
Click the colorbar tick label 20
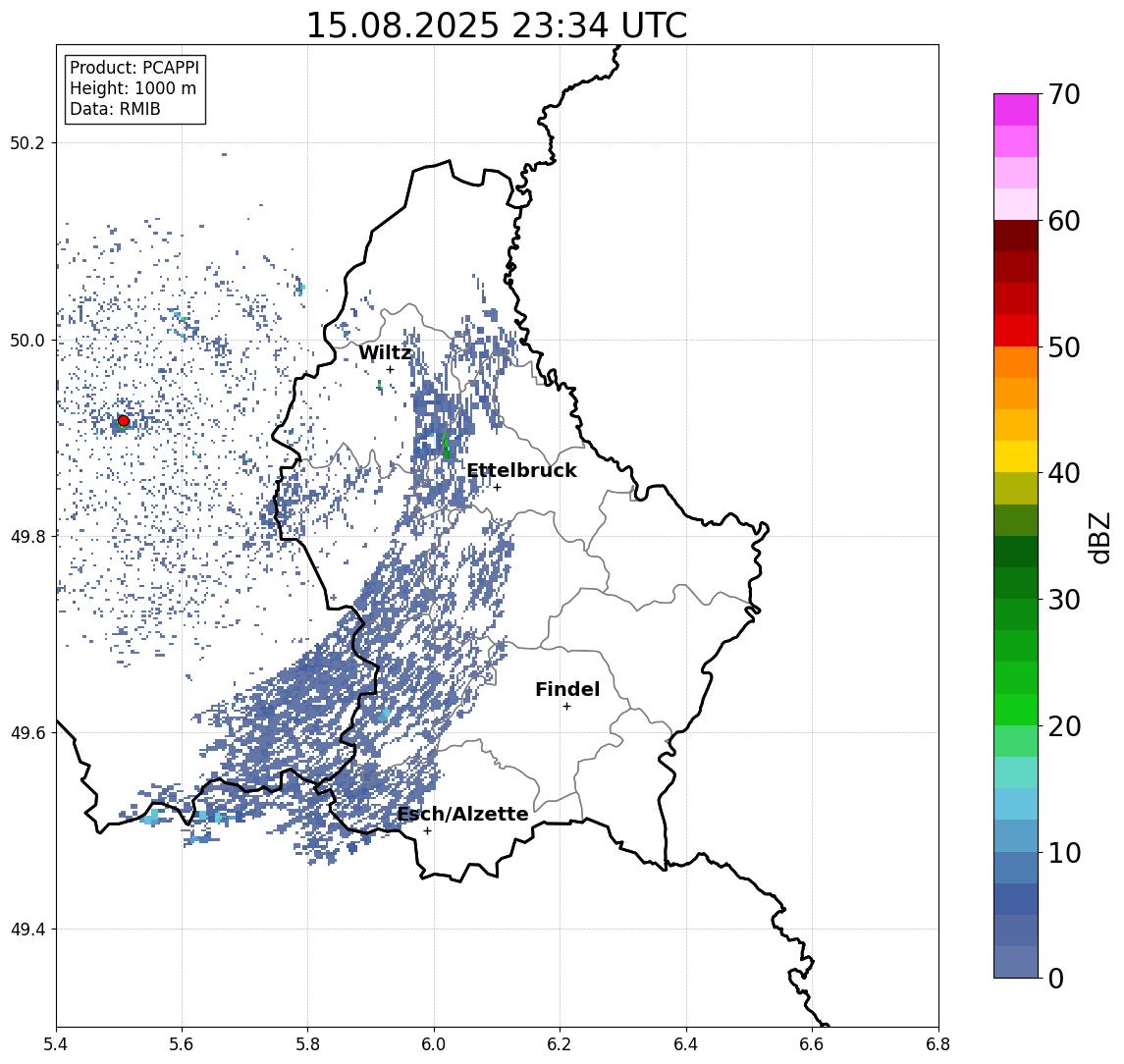tap(1064, 725)
